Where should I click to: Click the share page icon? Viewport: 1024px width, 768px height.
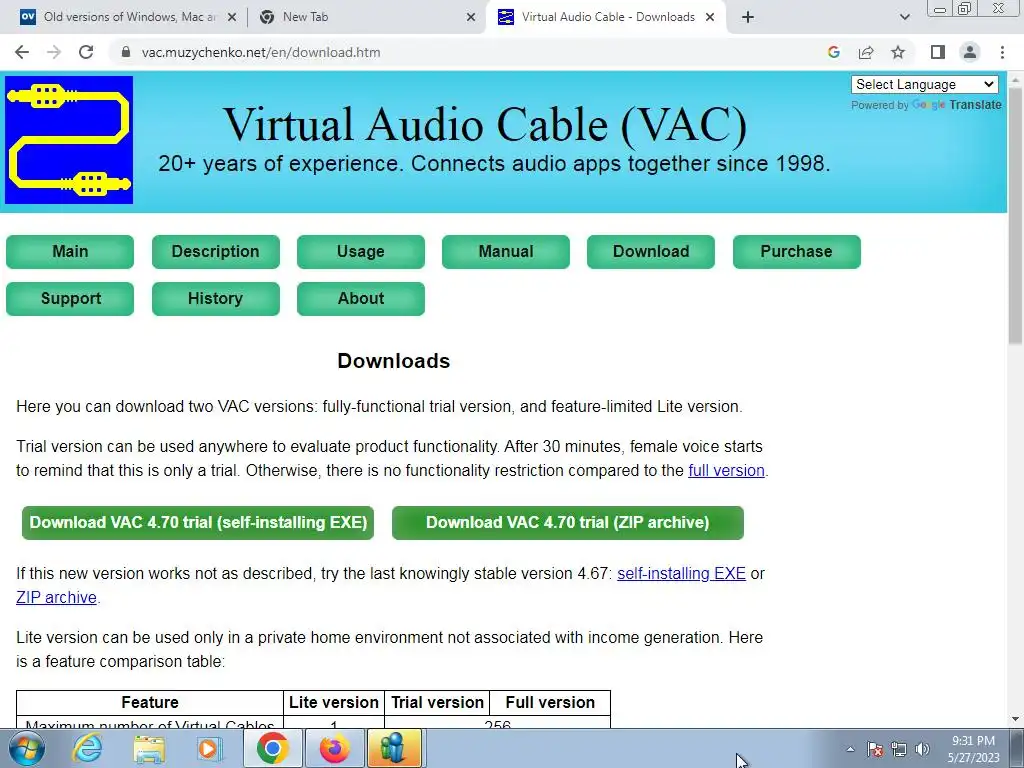[866, 52]
